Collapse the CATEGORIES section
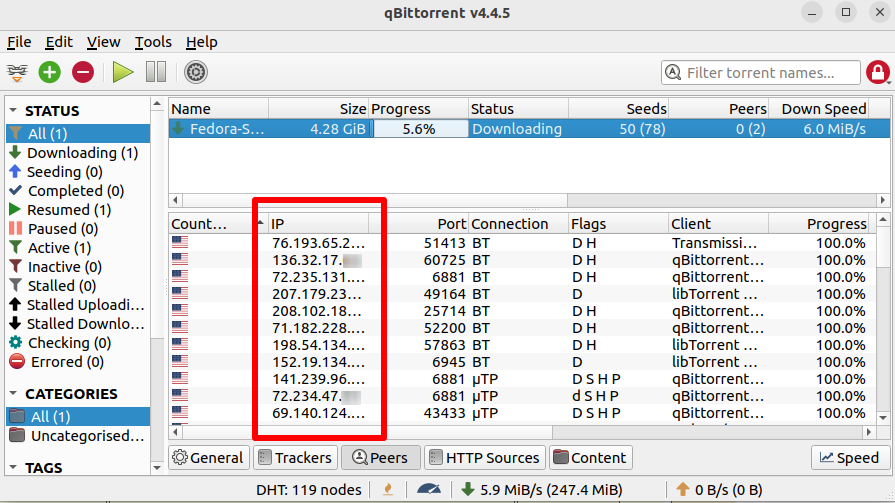The image size is (895, 503). coord(13,393)
